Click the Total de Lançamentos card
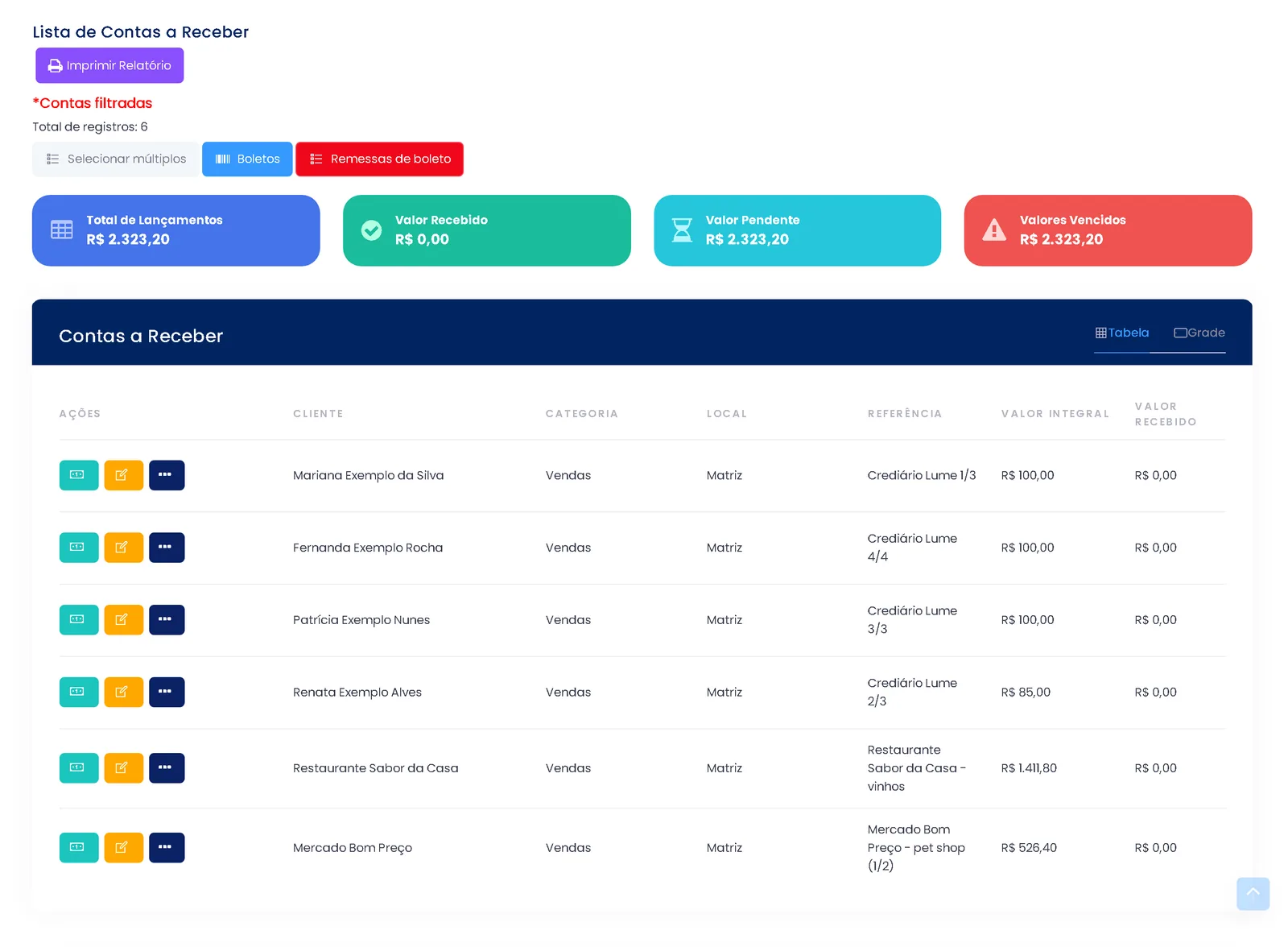The height and width of the screenshot is (947, 1288). (x=176, y=231)
